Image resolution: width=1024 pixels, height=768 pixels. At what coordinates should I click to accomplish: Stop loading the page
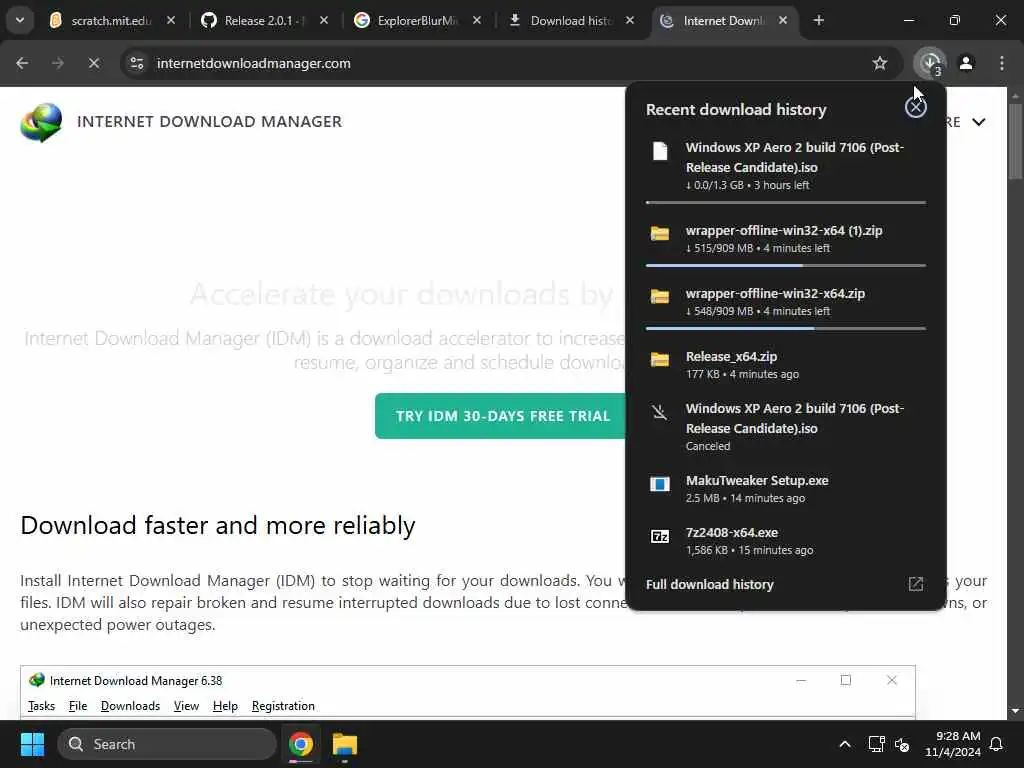coord(93,63)
